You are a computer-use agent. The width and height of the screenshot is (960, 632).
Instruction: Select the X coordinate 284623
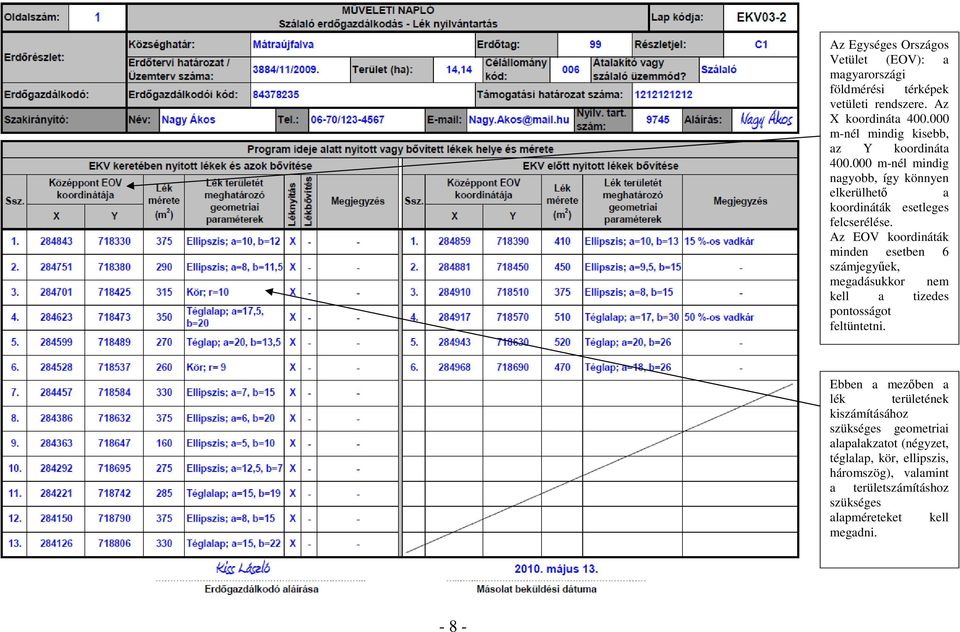point(56,317)
